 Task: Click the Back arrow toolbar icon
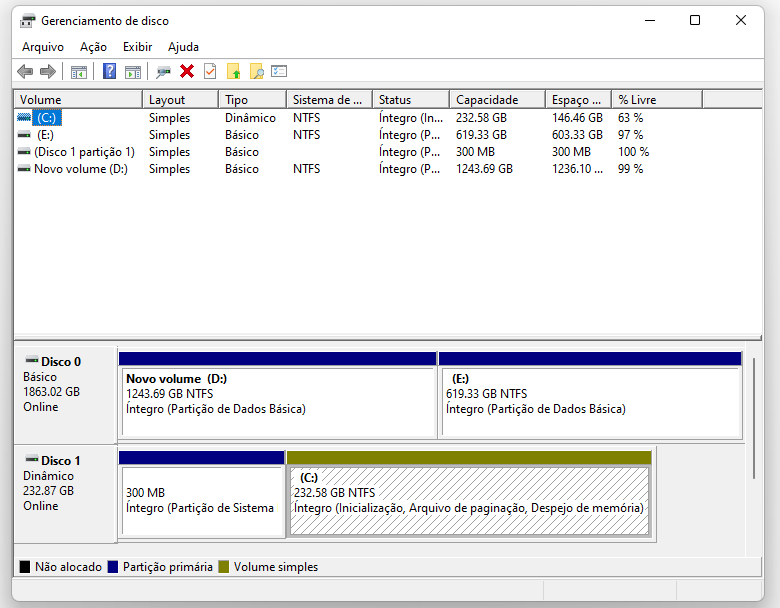(x=25, y=72)
